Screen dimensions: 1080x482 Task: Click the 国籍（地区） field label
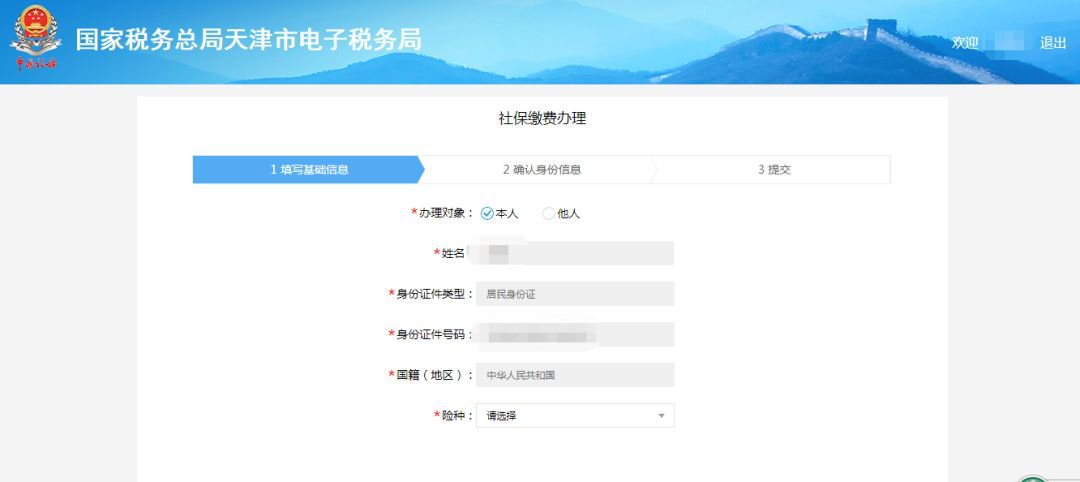coord(430,375)
